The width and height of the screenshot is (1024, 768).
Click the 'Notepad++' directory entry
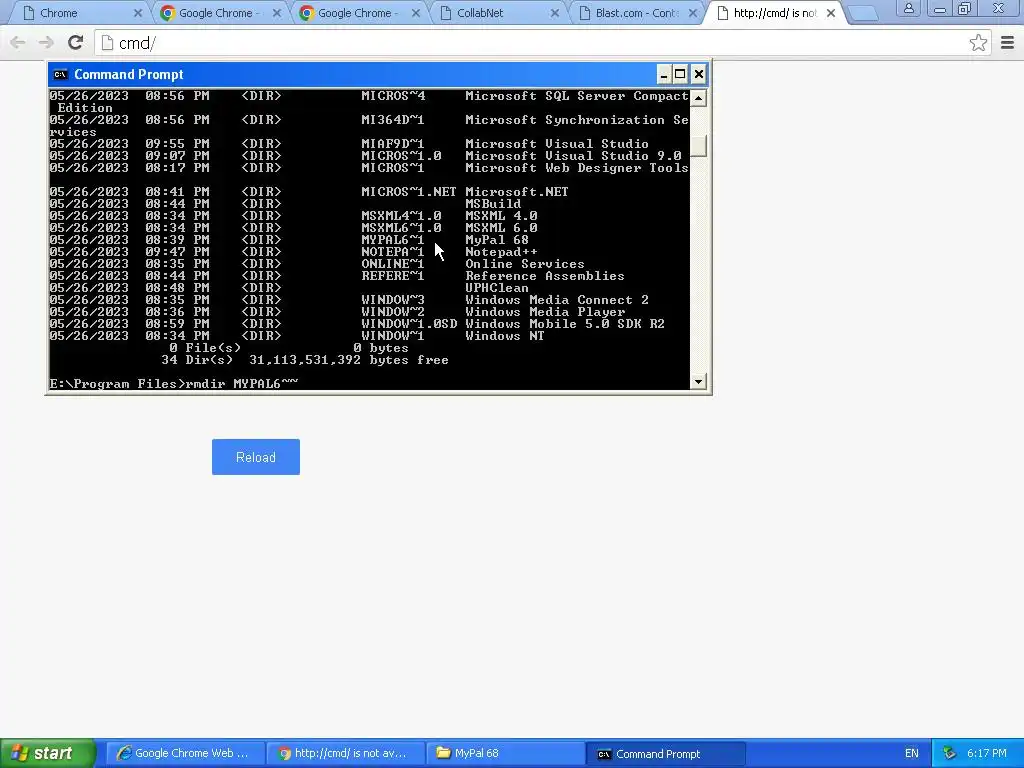pos(501,251)
